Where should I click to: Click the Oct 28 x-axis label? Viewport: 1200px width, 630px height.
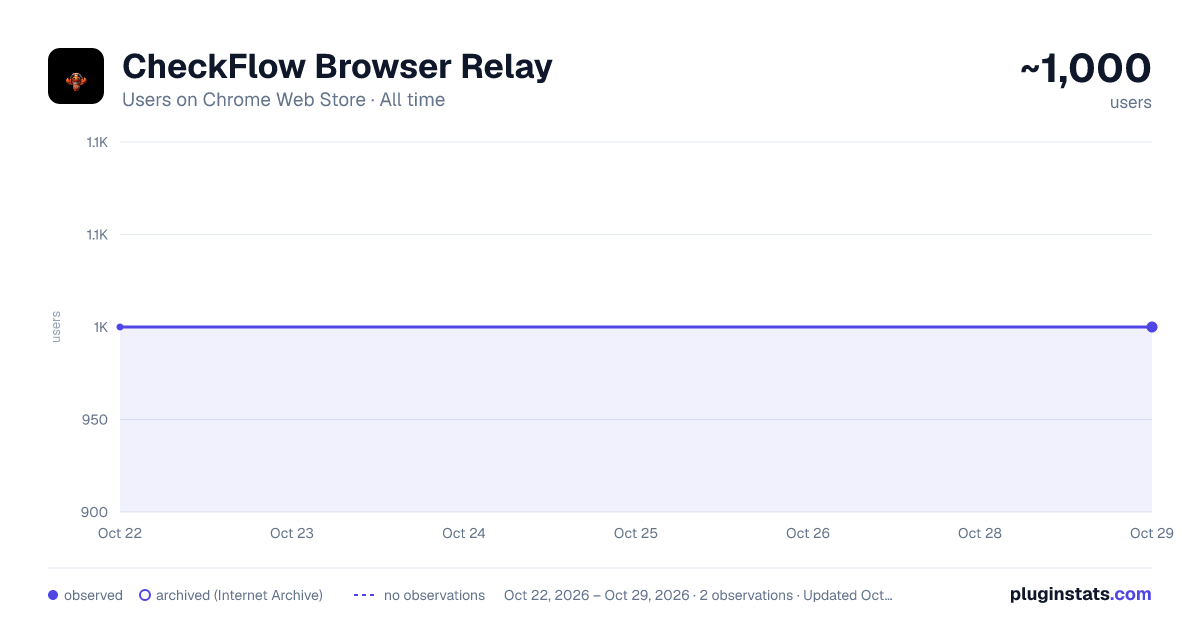pyautogui.click(x=980, y=533)
